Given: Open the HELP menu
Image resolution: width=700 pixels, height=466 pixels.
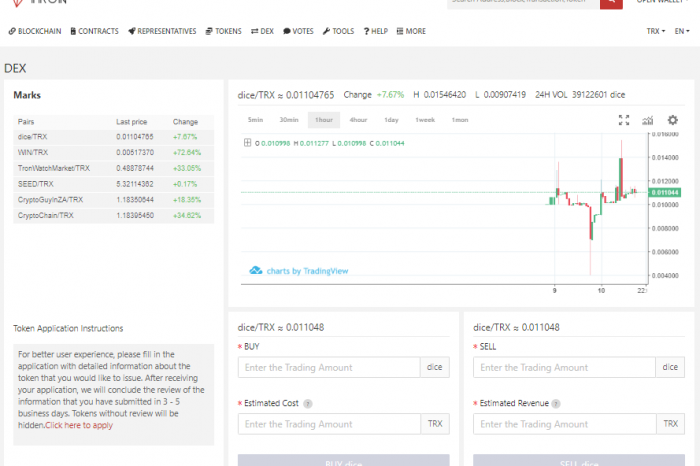Looking at the screenshot, I should pos(375,31).
